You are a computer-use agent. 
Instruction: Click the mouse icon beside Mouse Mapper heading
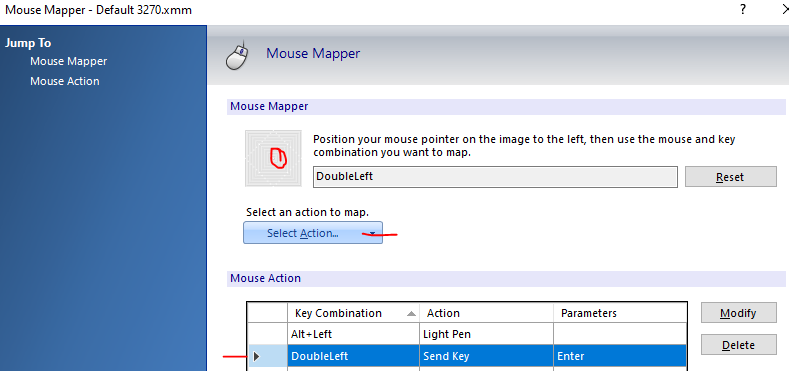tap(236, 55)
